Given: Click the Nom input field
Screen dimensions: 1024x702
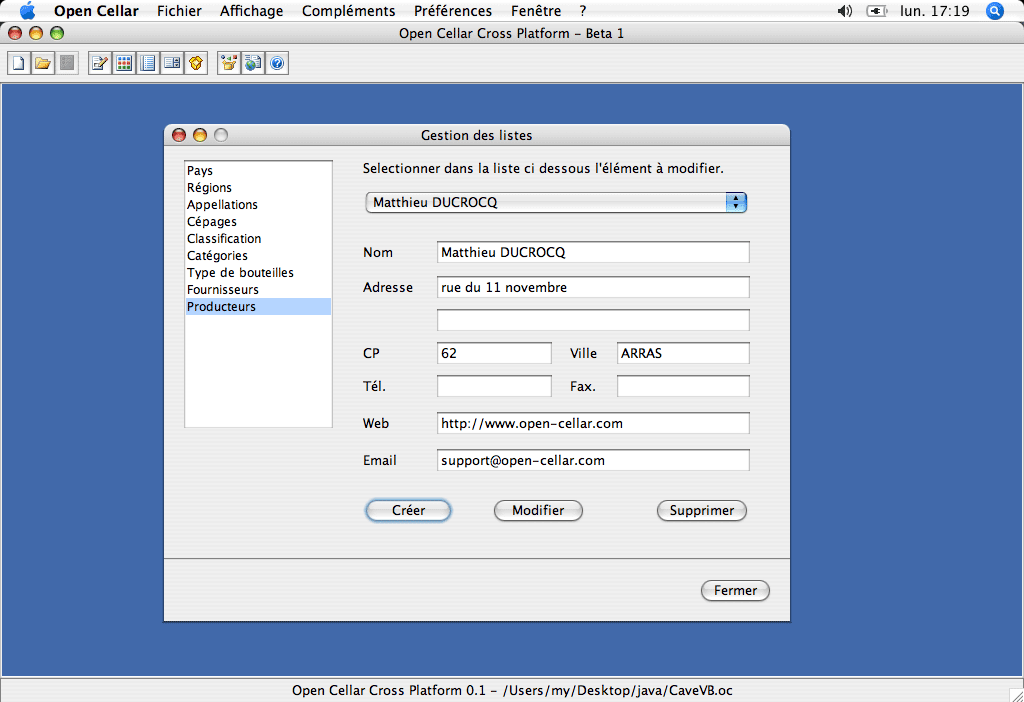Looking at the screenshot, I should [593, 253].
